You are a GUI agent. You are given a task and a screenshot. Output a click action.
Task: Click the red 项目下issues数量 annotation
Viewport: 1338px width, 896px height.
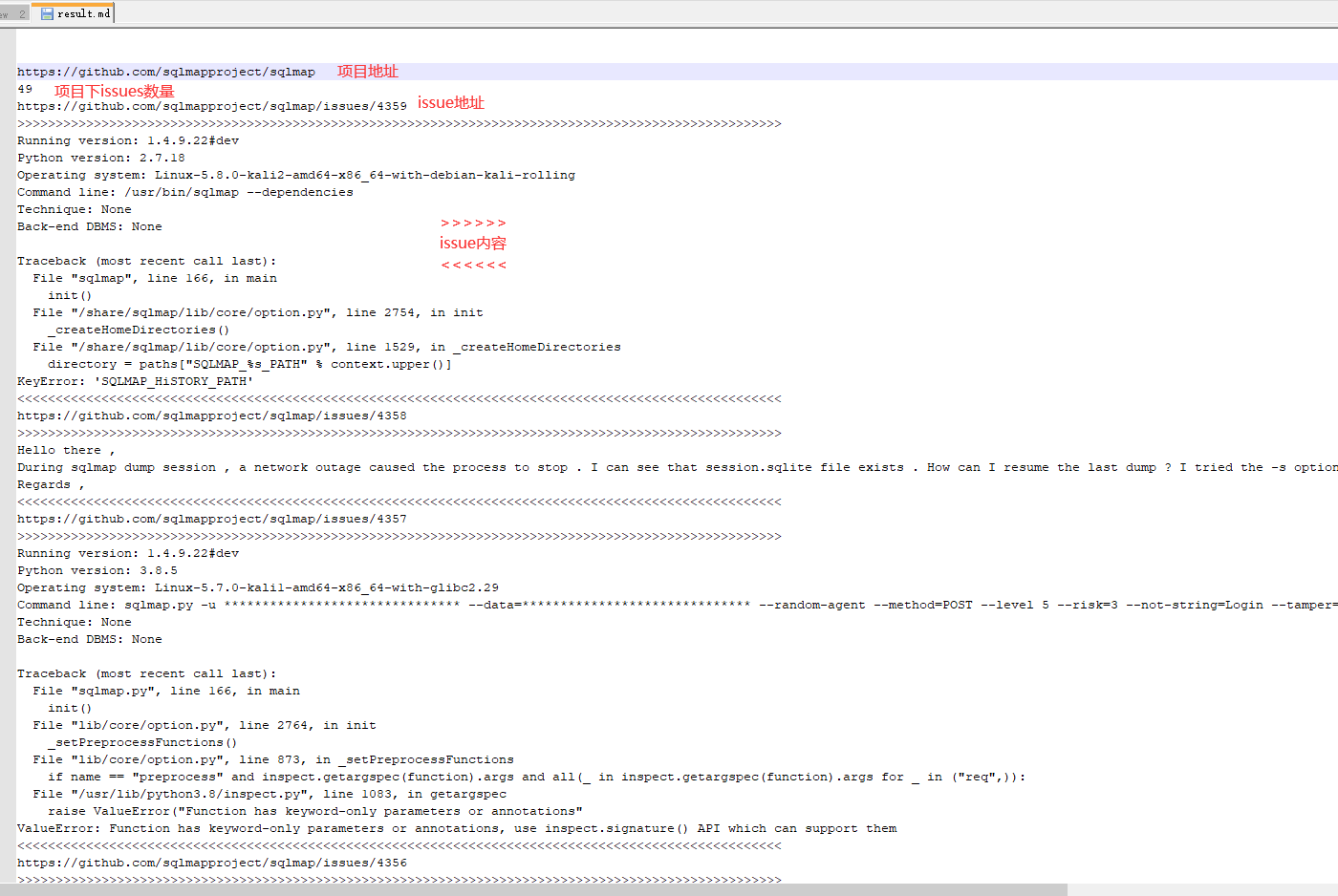[114, 91]
